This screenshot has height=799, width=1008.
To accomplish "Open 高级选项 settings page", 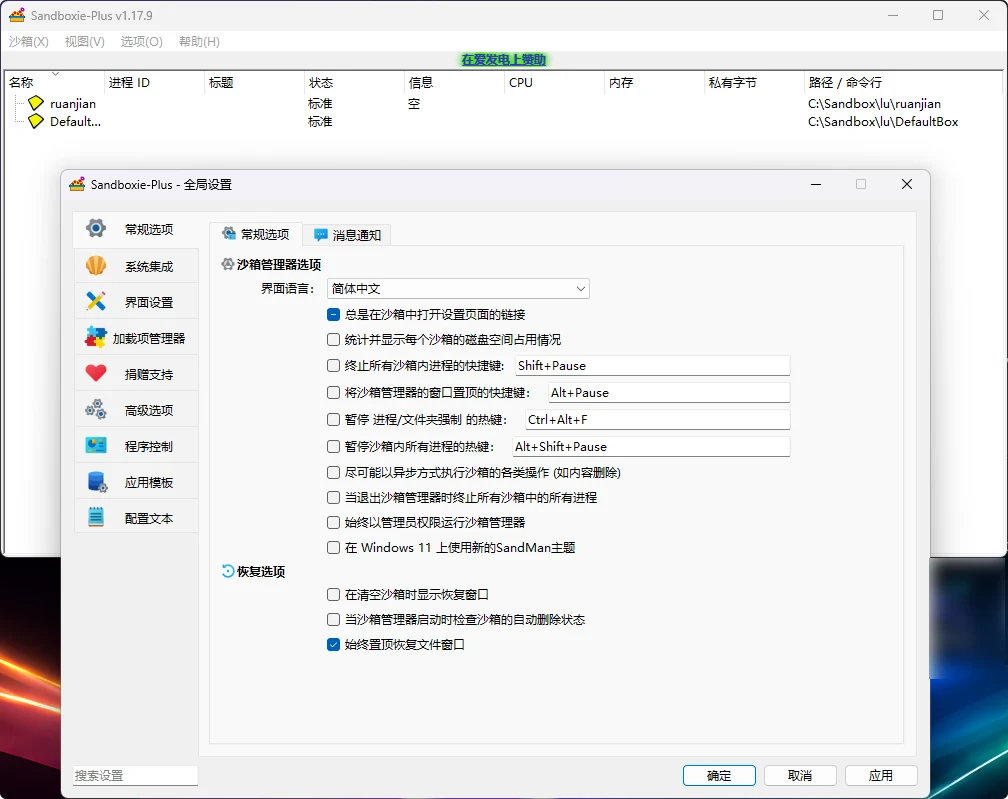I will [136, 409].
